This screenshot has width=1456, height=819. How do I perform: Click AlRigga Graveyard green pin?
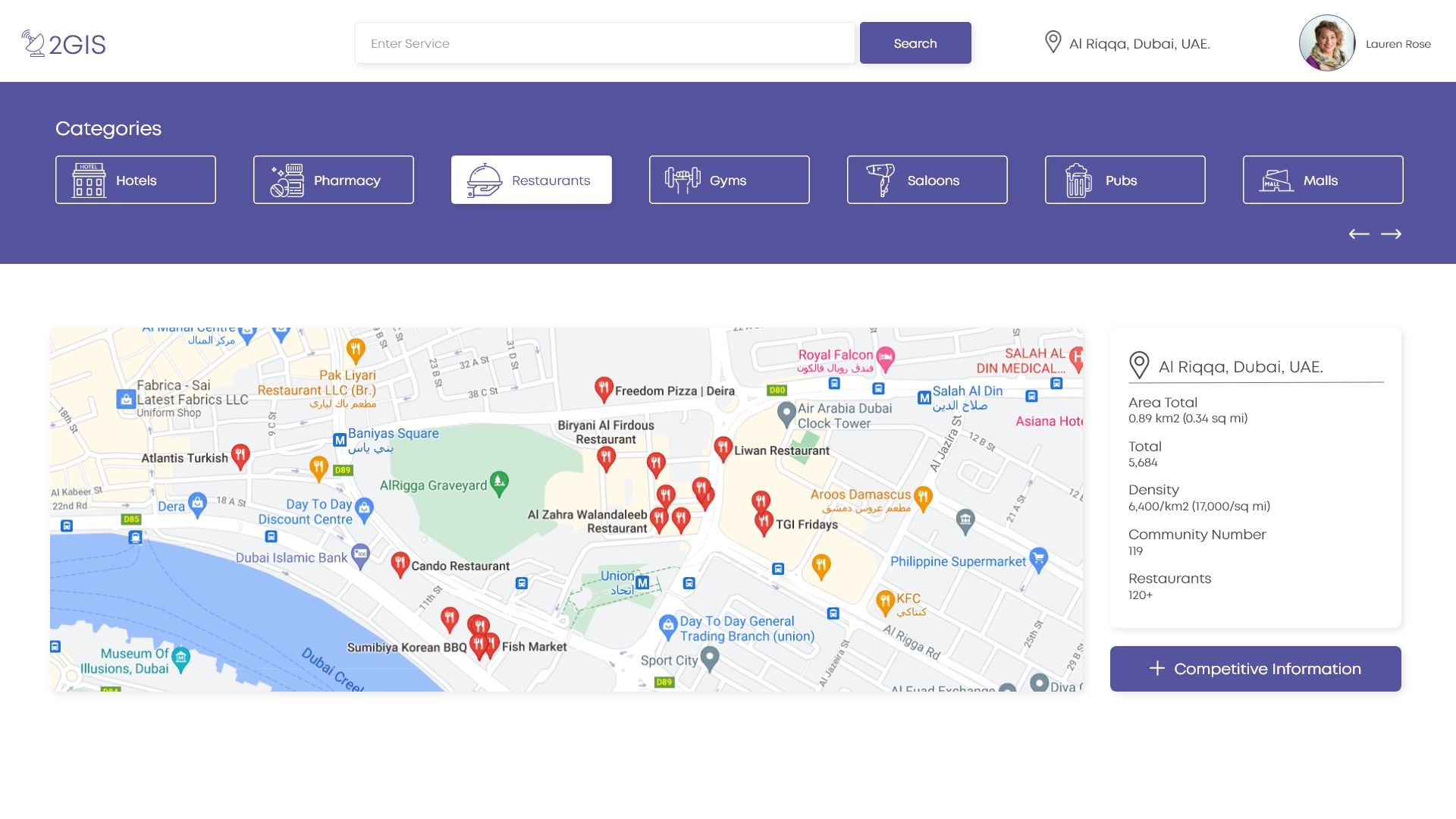[499, 483]
